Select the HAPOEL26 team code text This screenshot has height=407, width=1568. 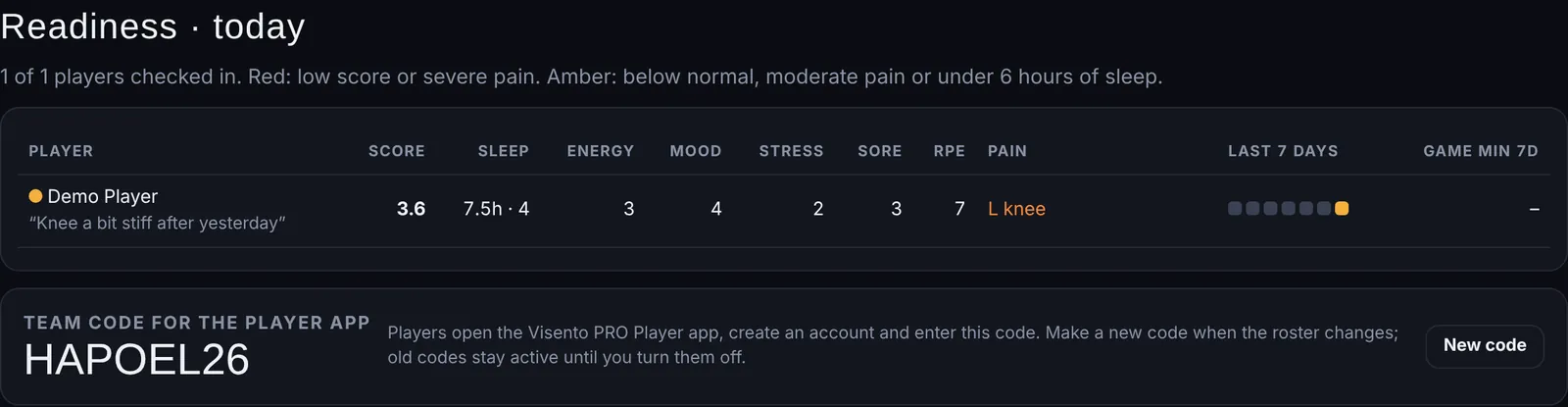click(x=137, y=360)
